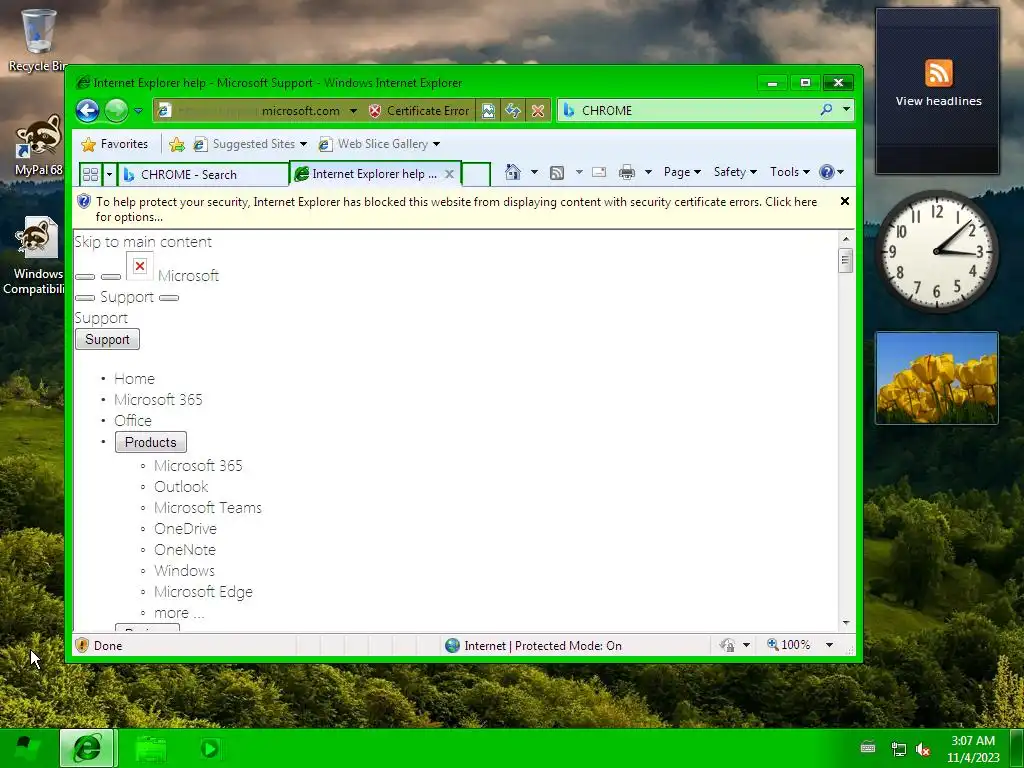
Task: Click the Skip to main content link
Action: coord(143,242)
